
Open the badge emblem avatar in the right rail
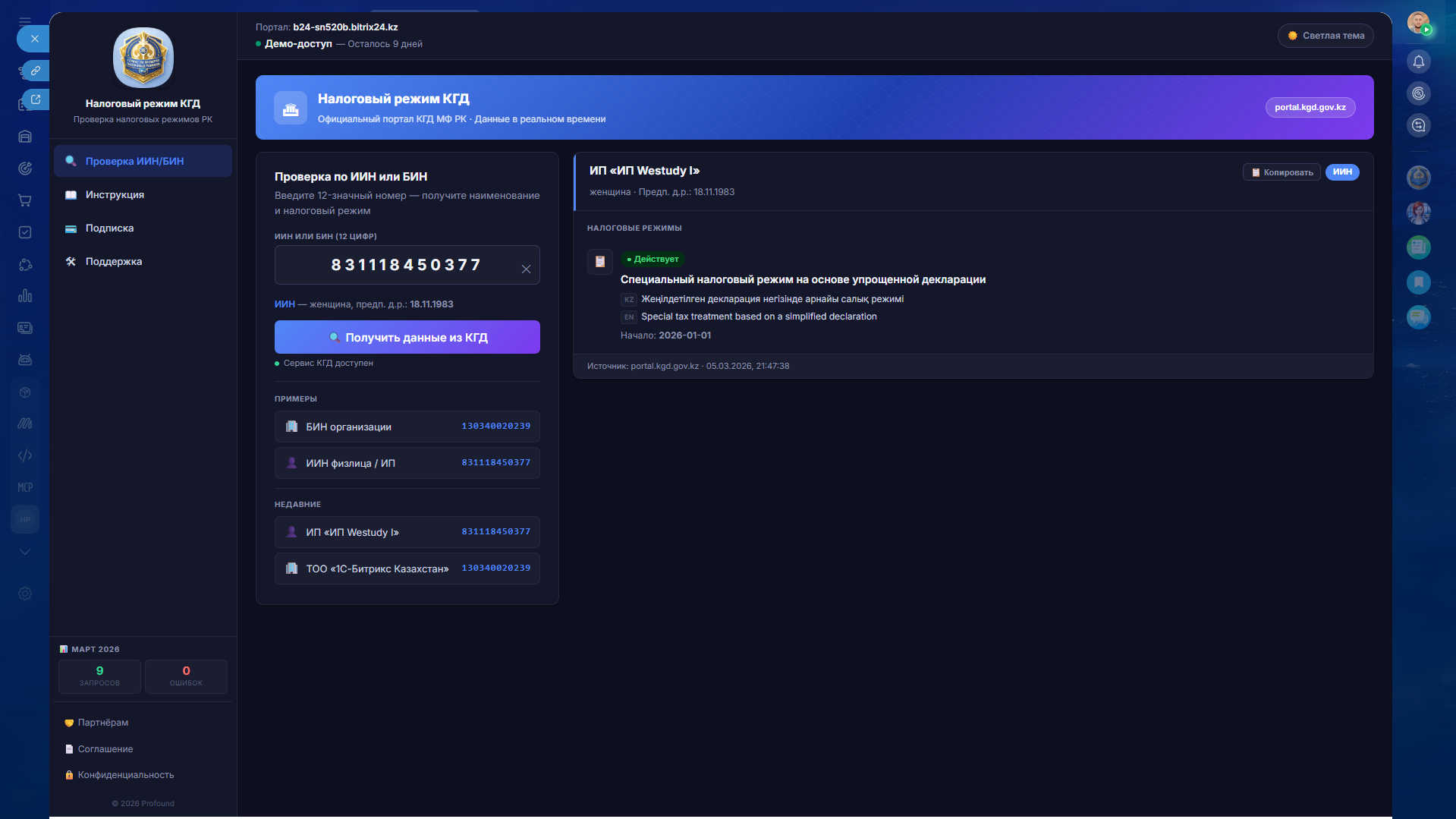[1419, 178]
